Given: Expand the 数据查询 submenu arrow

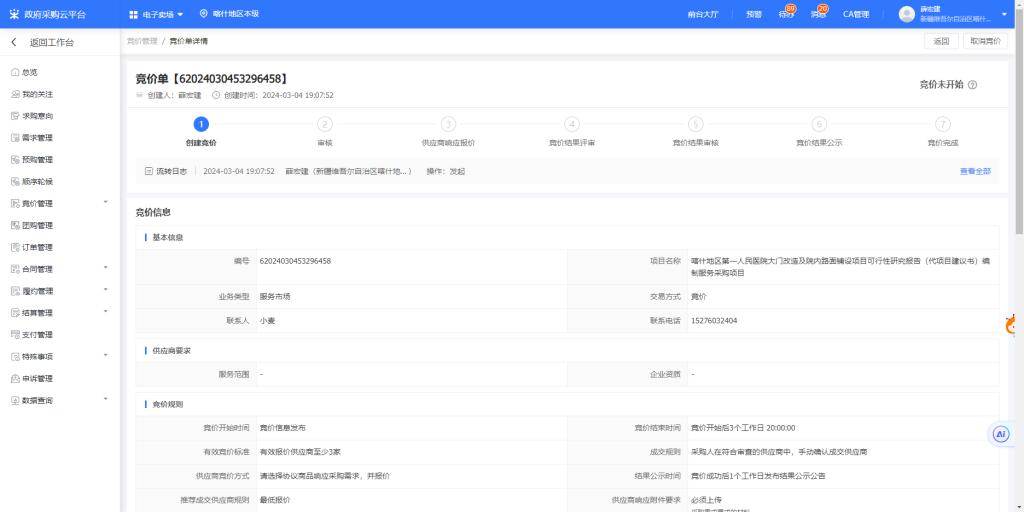Looking at the screenshot, I should (105, 399).
